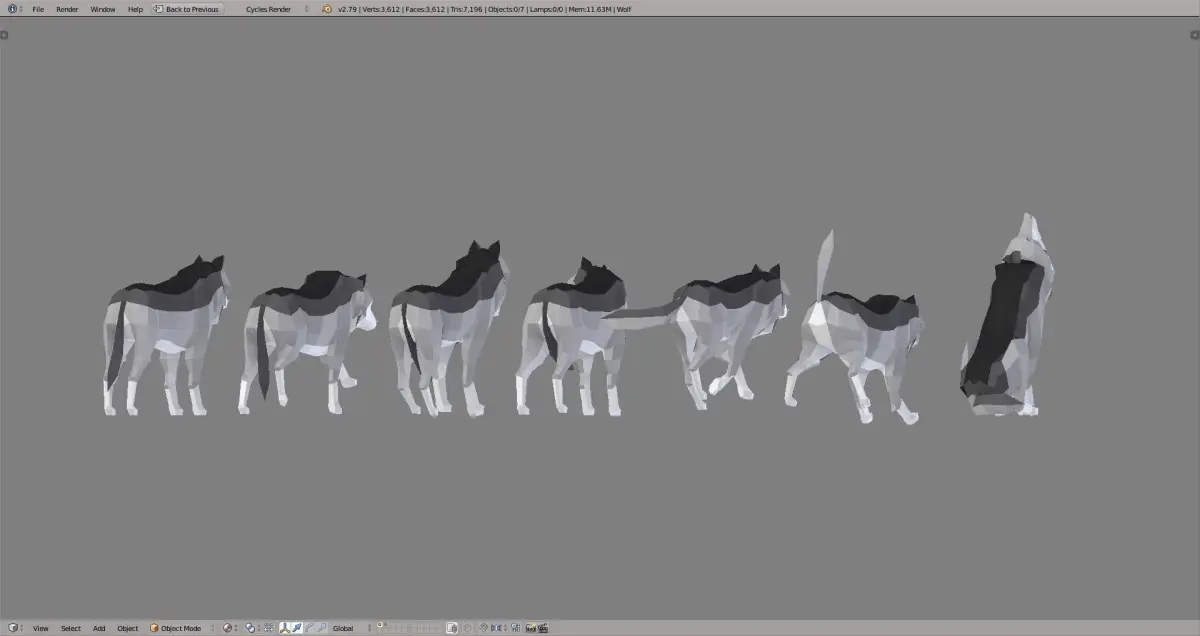Select the translate manipulator
Screen dimensions: 1200x636
click(296, 628)
